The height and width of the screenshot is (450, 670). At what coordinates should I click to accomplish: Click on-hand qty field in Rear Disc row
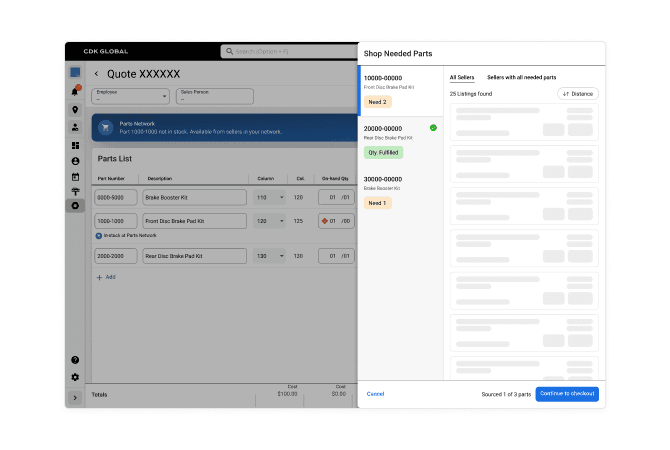click(336, 256)
